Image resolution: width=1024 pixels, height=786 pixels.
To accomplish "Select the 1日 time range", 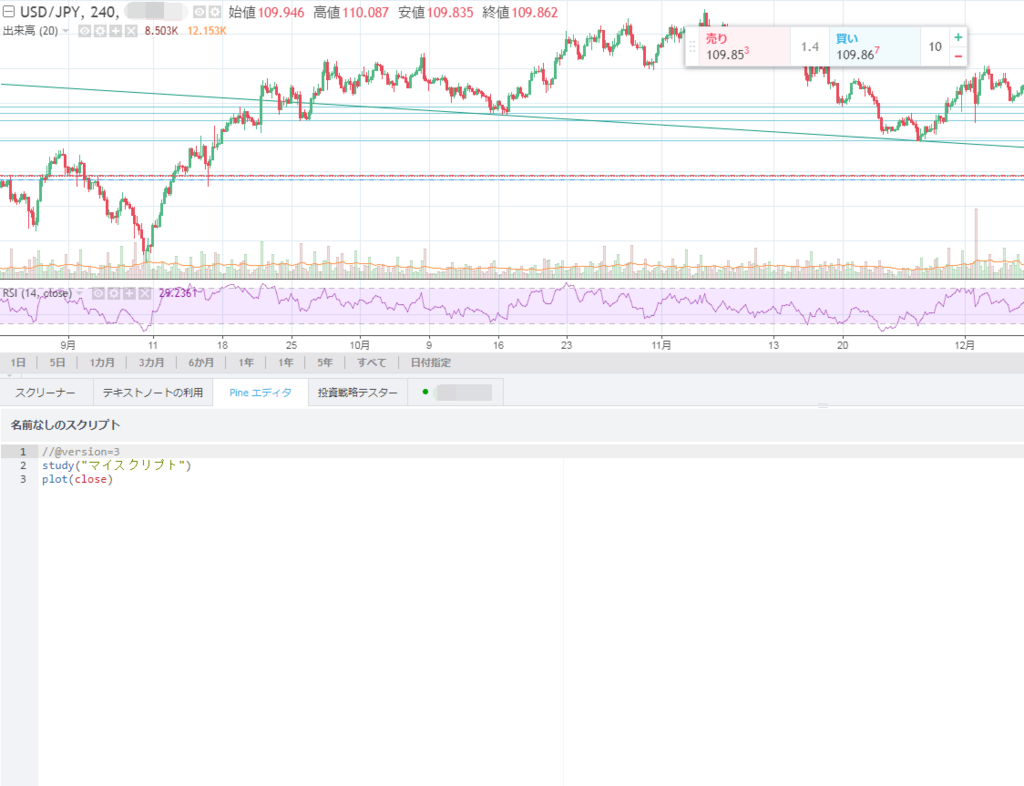I will pos(18,362).
